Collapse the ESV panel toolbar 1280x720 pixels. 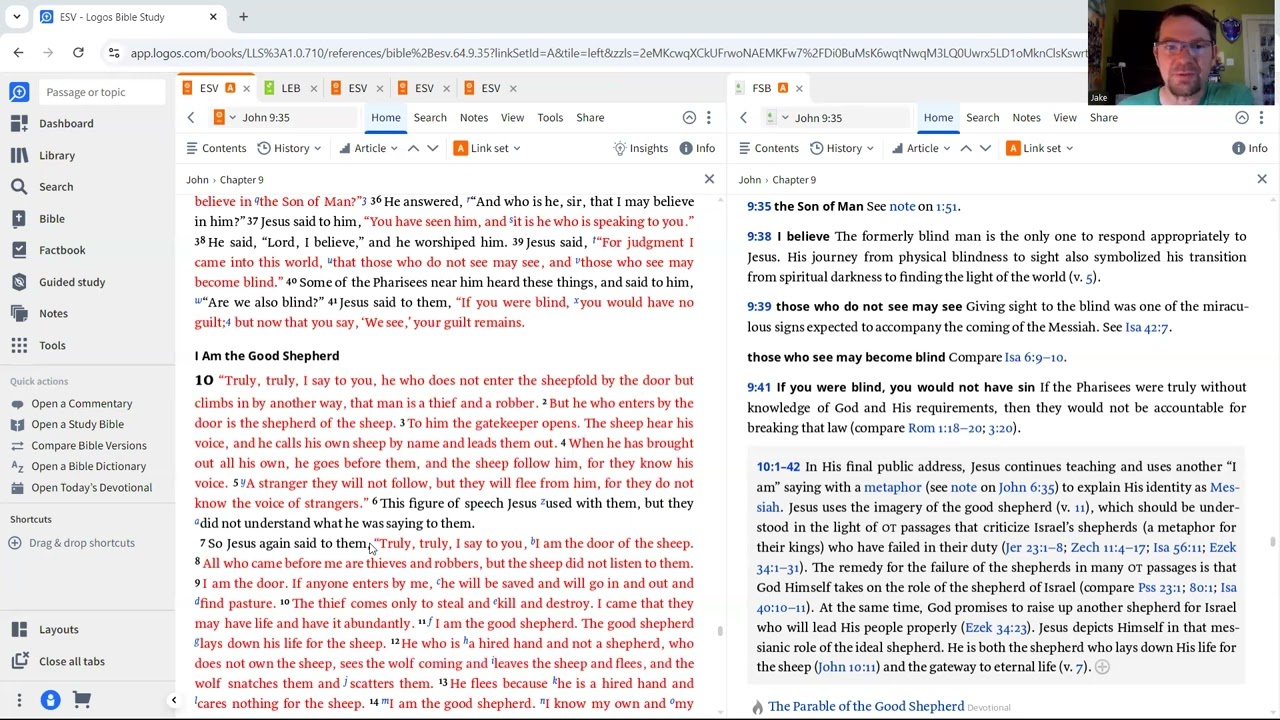689,118
